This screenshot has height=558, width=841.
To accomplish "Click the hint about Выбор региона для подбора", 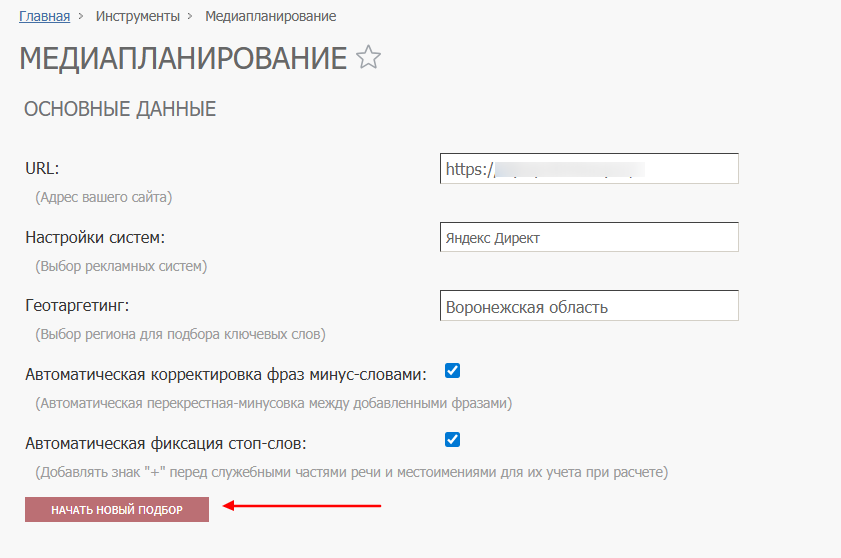I will coord(180,334).
